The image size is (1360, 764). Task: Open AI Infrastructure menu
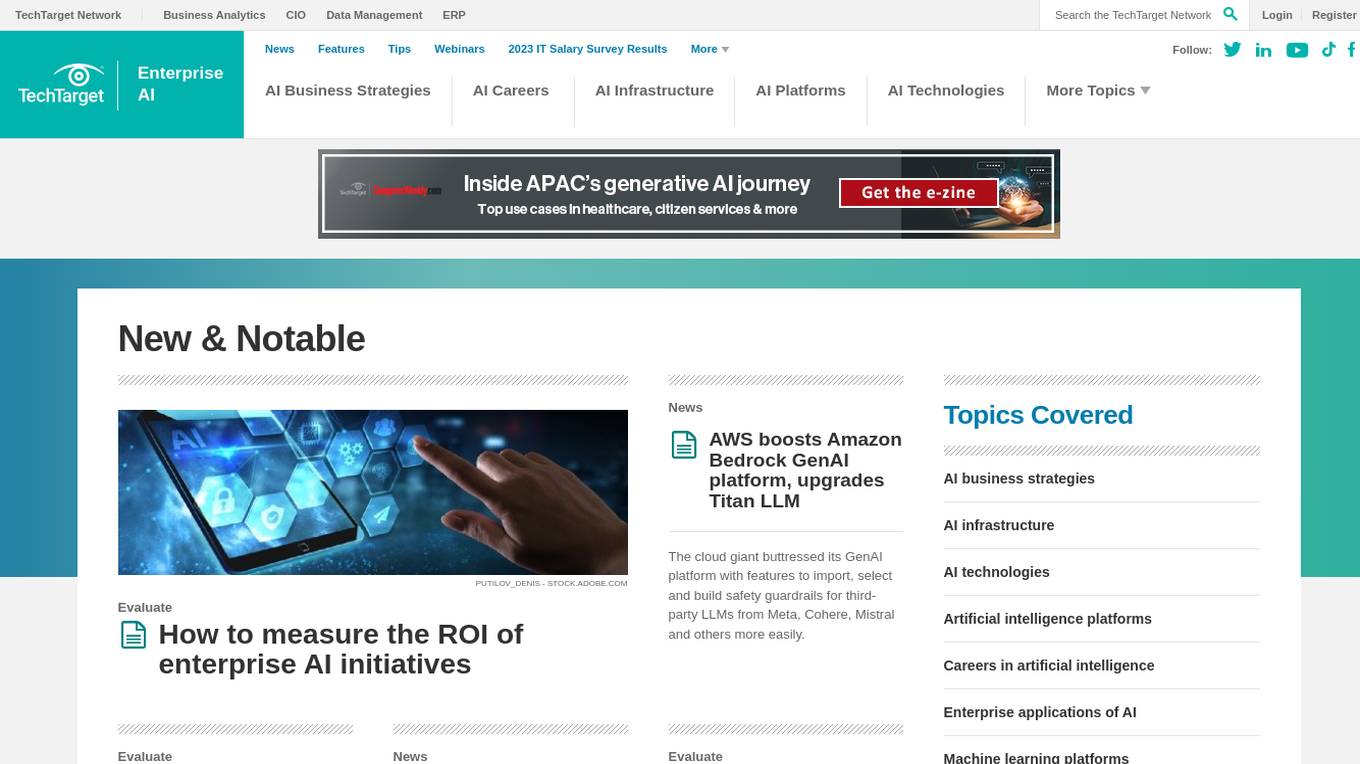[654, 90]
